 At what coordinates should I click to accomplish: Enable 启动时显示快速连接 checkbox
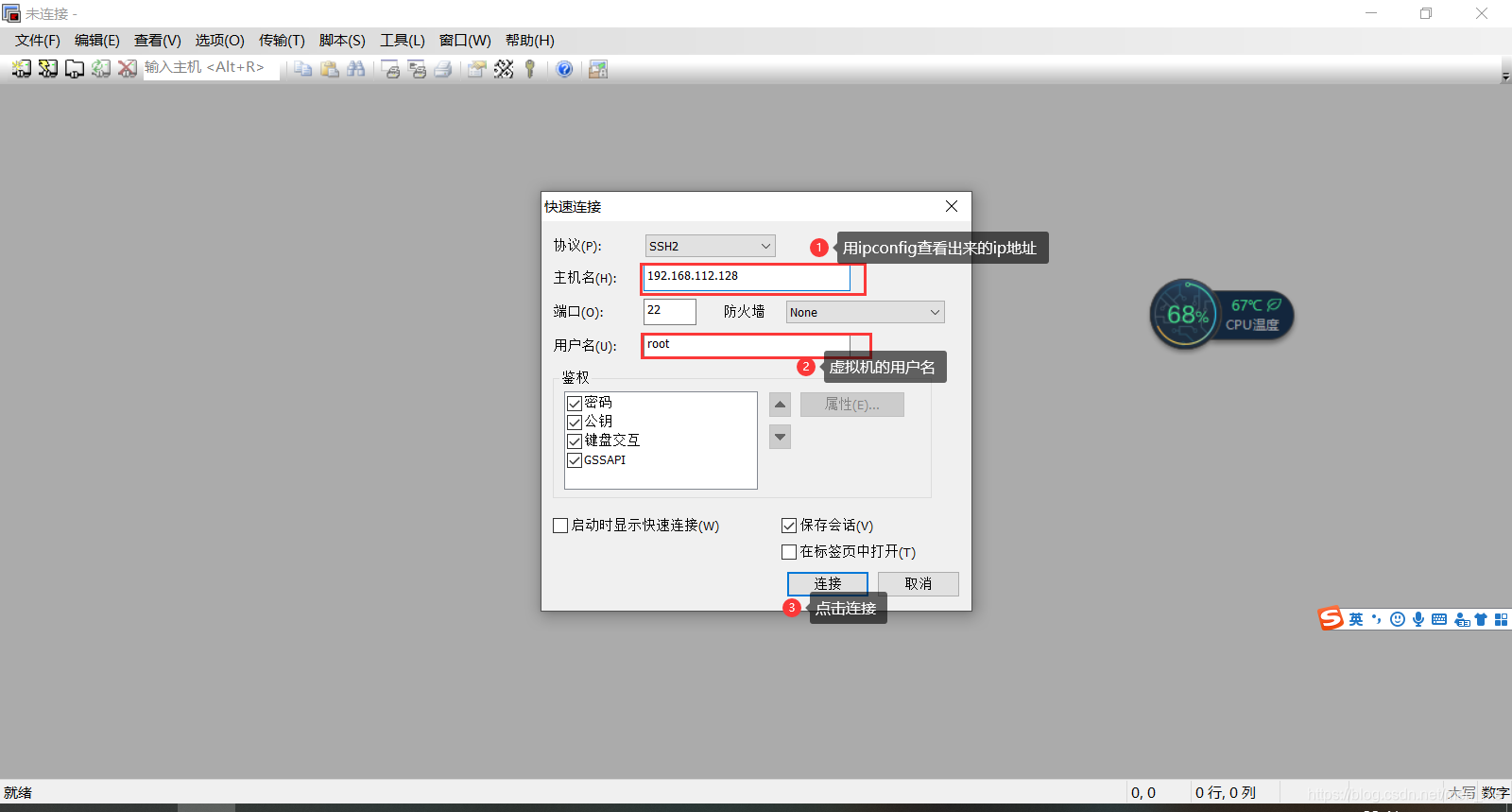click(560, 526)
